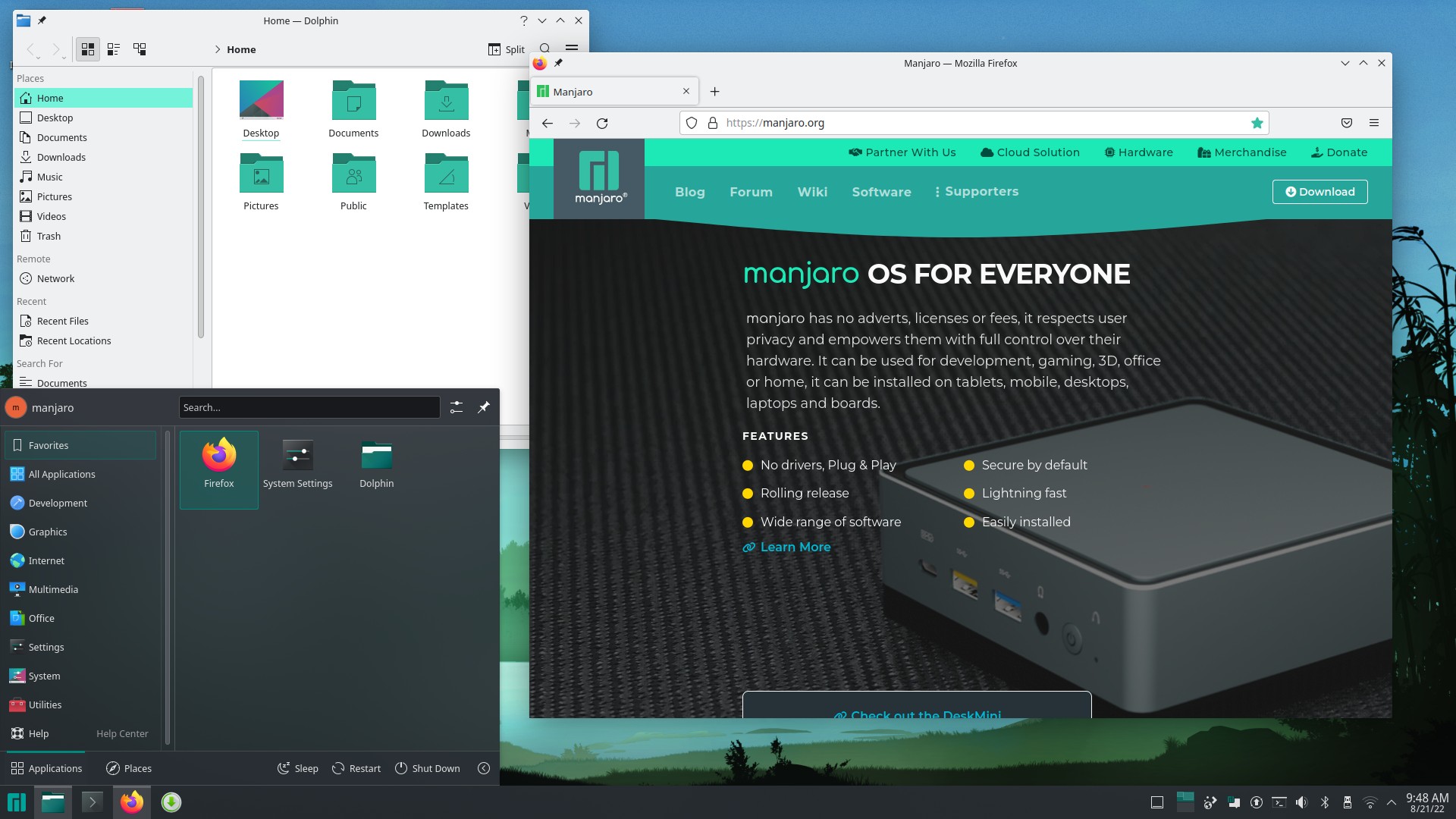This screenshot has width=1456, height=819.
Task: Click Shut Down in launcher
Action: tap(428, 768)
